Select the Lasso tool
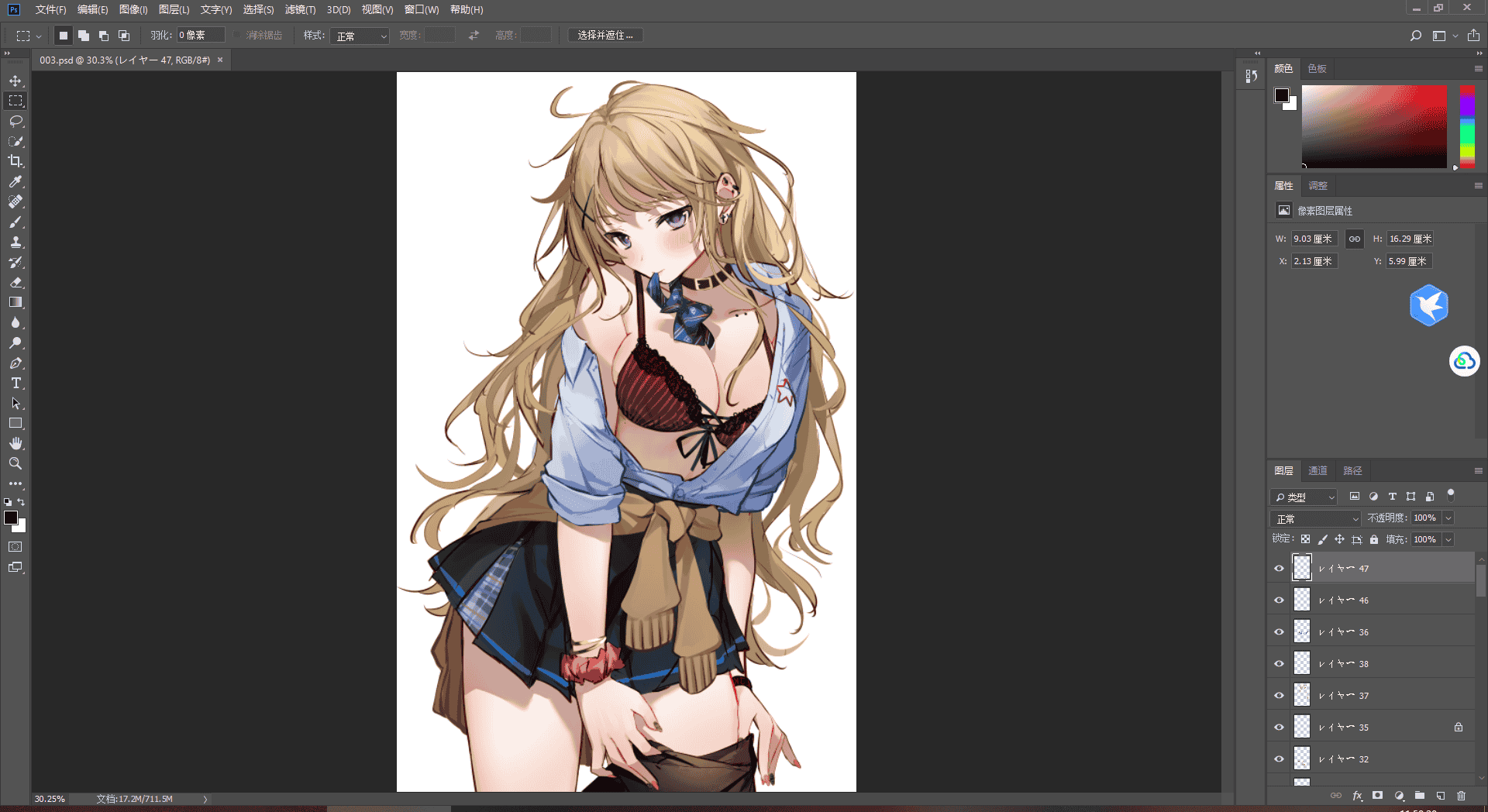1488x812 pixels. point(15,121)
